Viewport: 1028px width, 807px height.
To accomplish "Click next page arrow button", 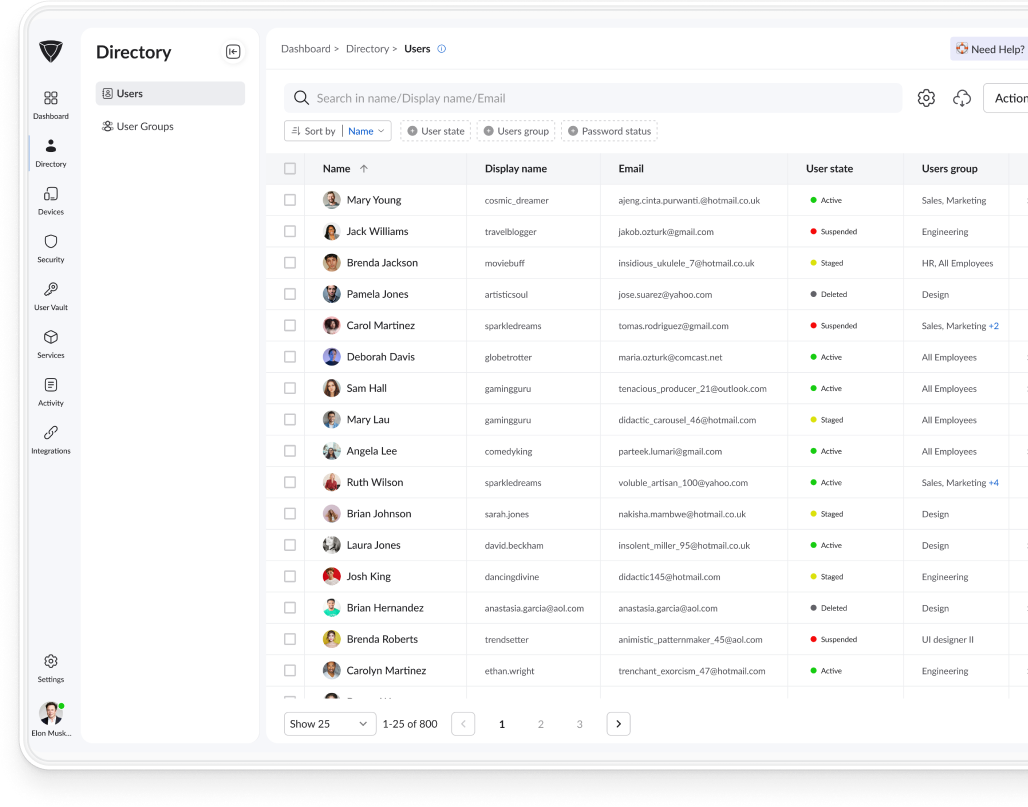I will (x=618, y=724).
